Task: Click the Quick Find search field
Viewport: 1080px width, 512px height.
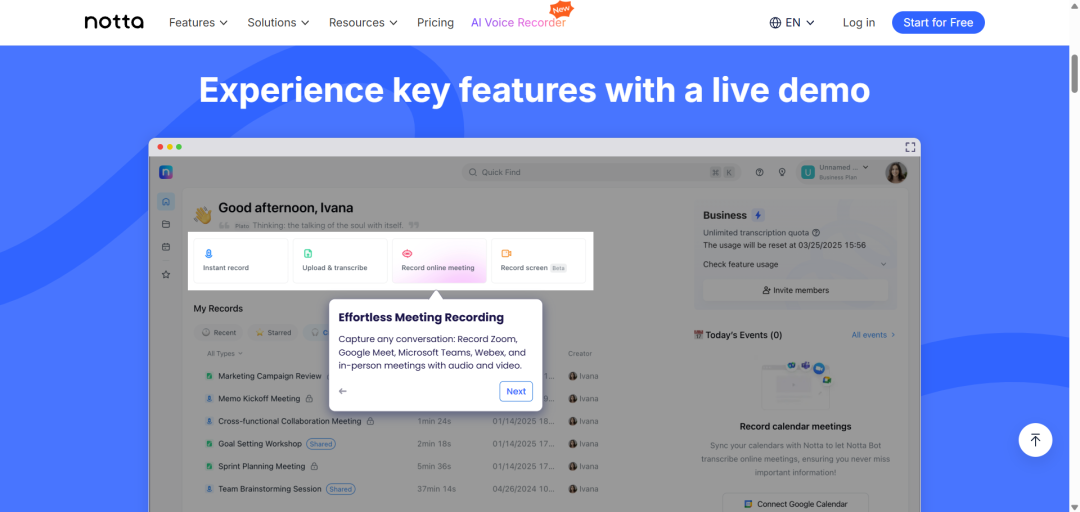Action: click(601, 172)
